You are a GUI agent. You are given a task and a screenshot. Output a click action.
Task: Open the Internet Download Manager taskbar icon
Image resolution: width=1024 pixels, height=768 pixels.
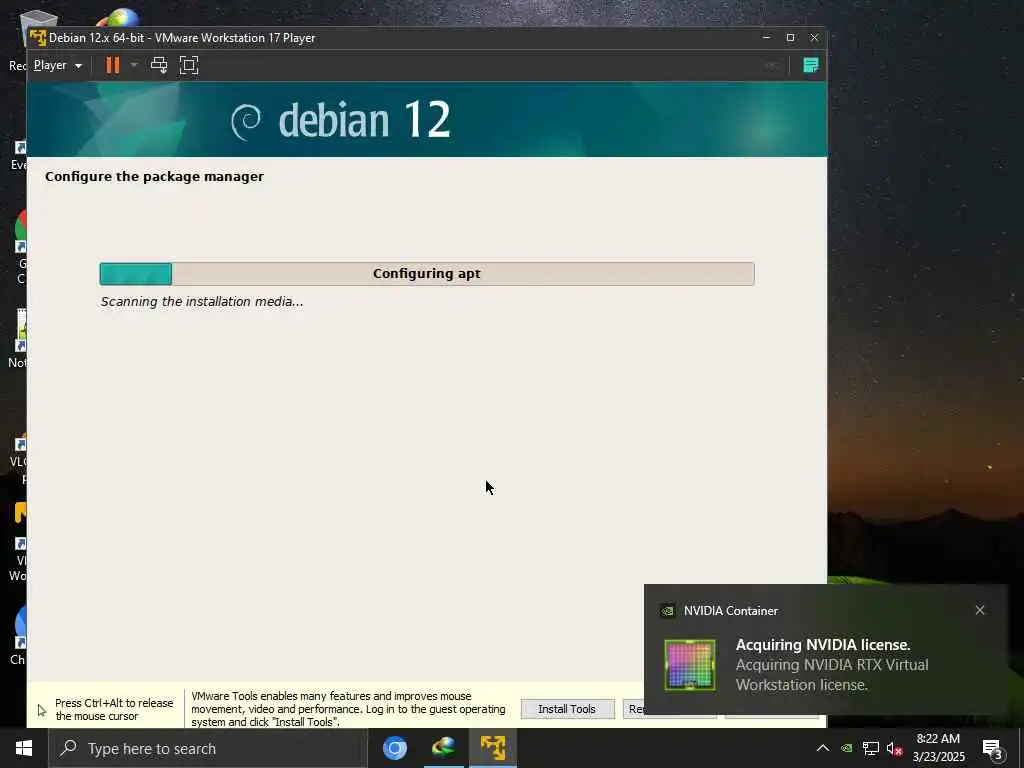(x=443, y=748)
